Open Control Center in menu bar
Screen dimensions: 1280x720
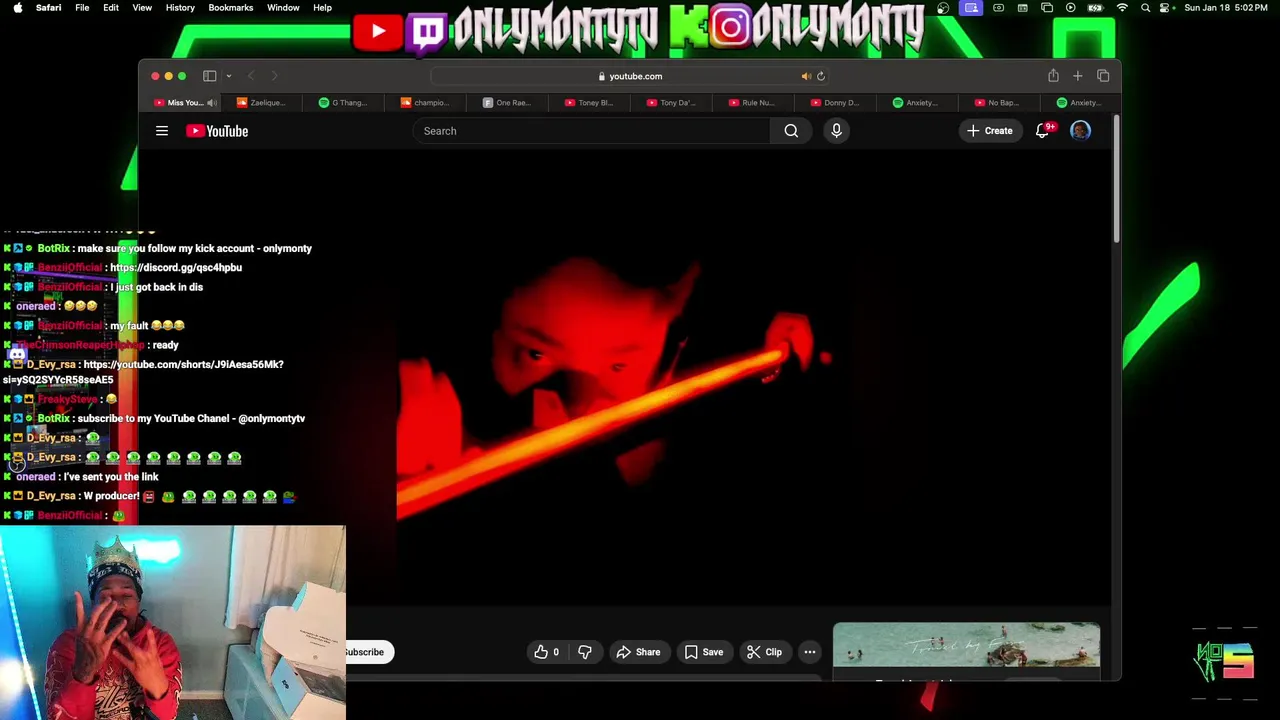1166,8
